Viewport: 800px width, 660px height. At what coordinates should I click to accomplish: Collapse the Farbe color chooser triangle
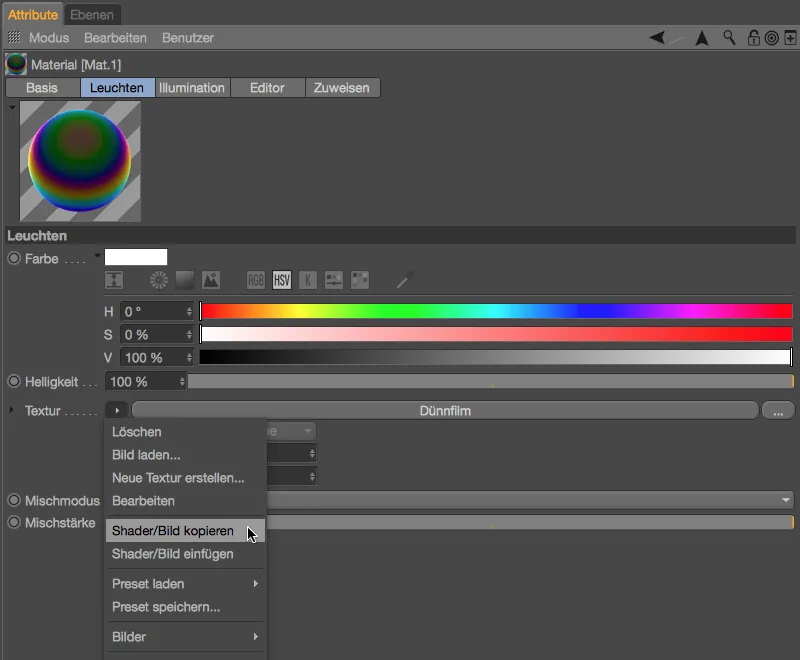97,256
